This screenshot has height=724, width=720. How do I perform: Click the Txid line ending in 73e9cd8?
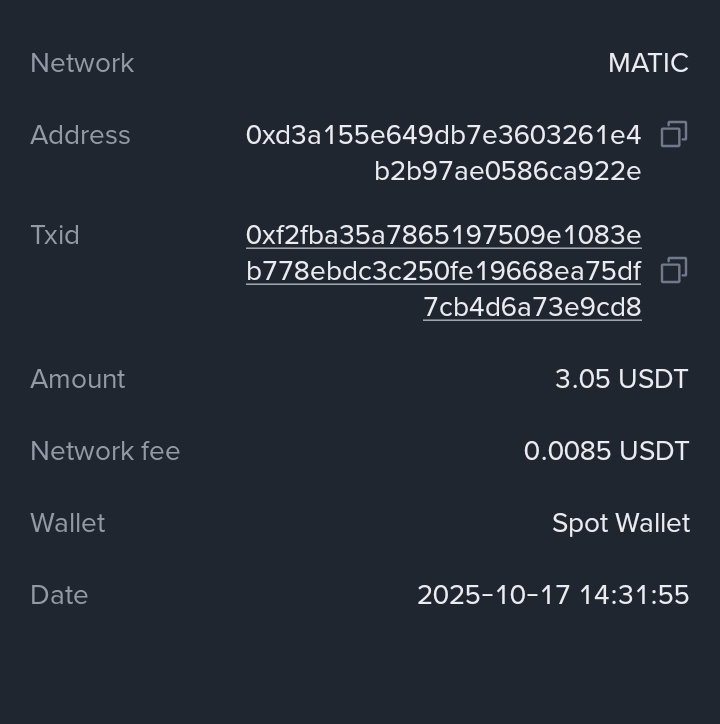click(x=532, y=307)
